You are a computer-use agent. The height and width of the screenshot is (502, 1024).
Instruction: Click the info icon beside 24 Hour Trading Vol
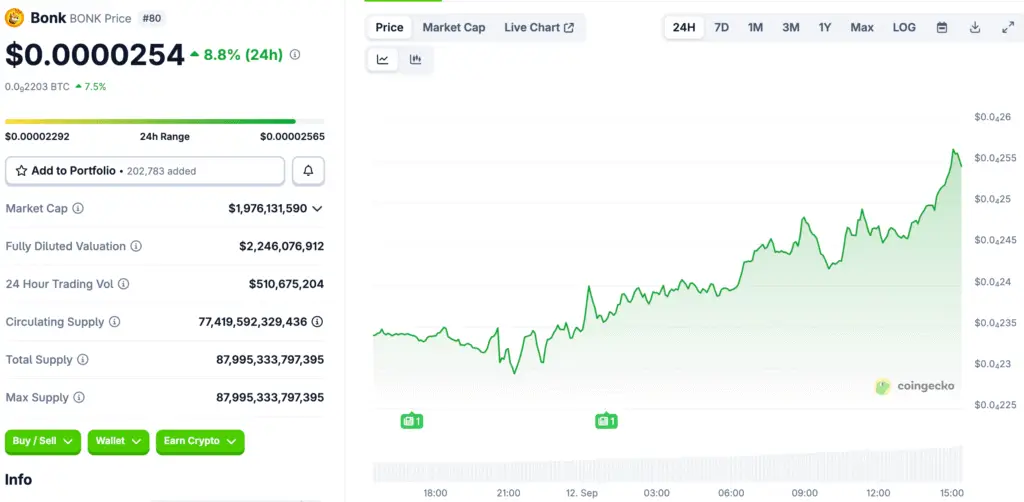pos(123,284)
